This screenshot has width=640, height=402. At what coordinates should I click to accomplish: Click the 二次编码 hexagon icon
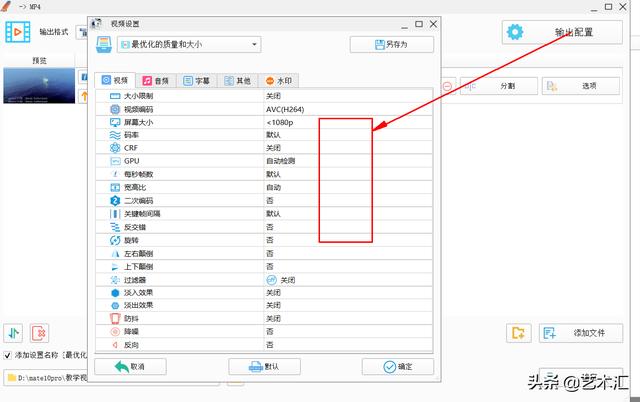pos(115,201)
